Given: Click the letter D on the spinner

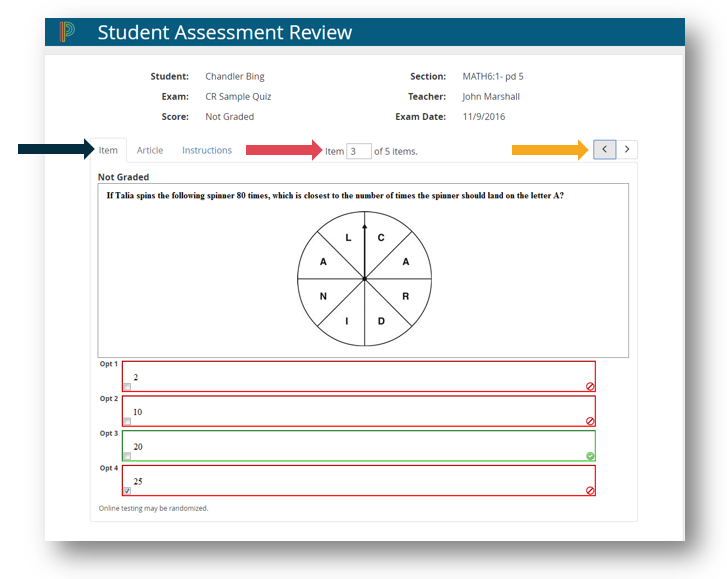Looking at the screenshot, I should [381, 321].
